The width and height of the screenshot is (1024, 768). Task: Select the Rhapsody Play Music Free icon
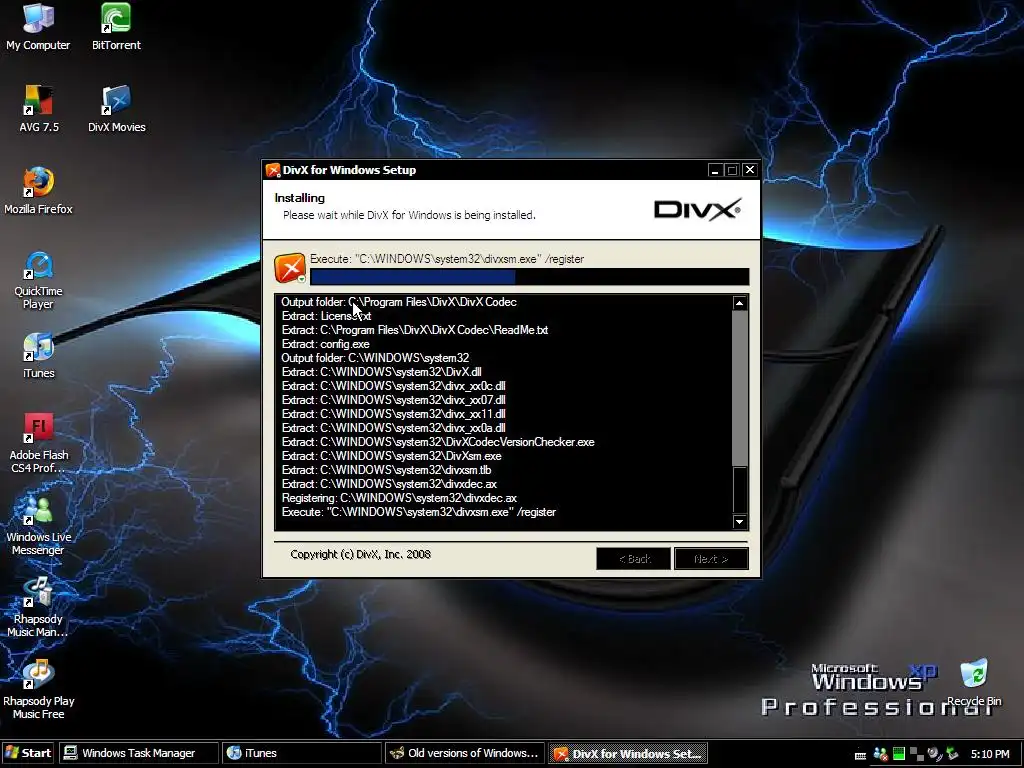click(x=39, y=690)
